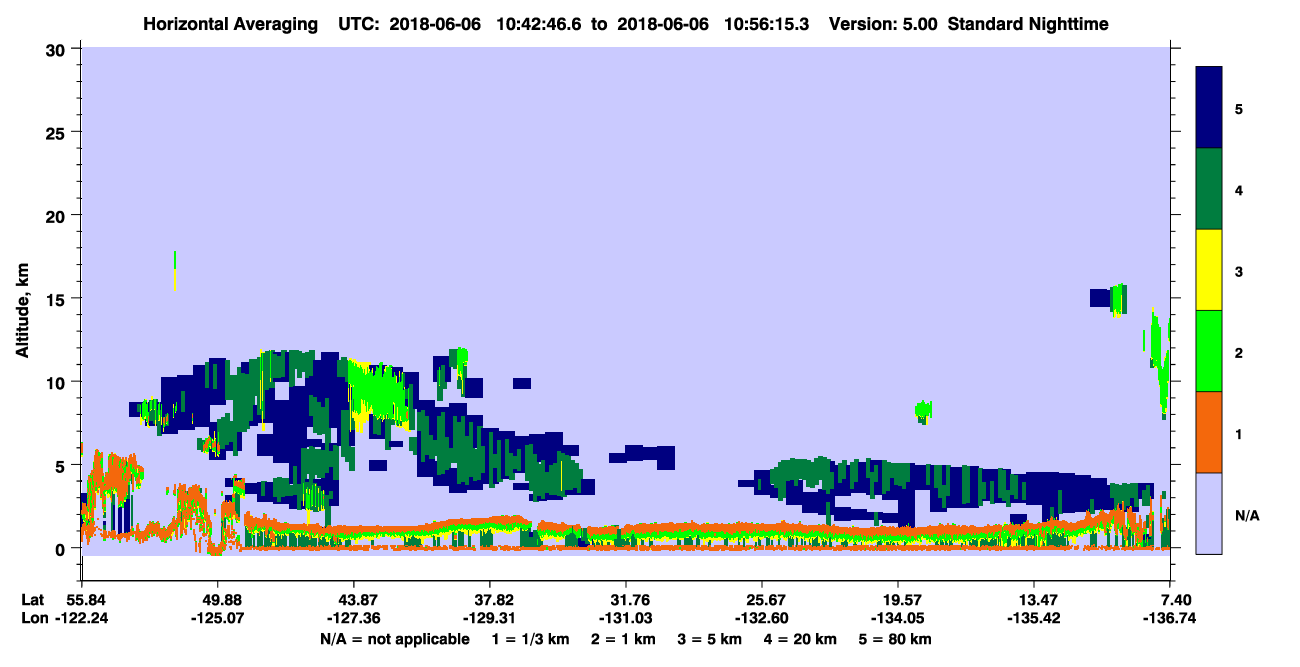This screenshot has width=1300, height=667.
Task: Click 'Standard Nighttime' in the title
Action: coord(1027,23)
